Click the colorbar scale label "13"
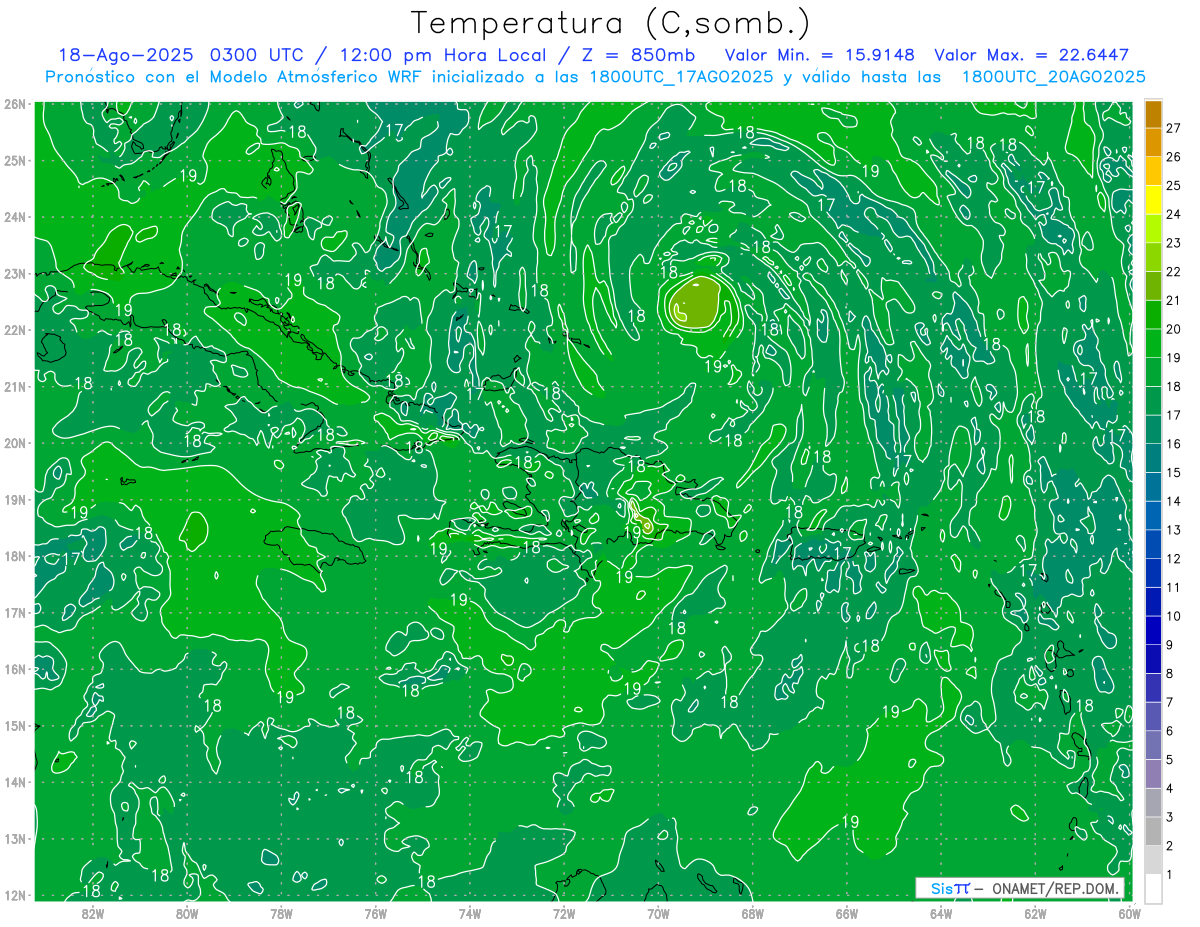This screenshot has height=927, width=1200. [x=1174, y=530]
